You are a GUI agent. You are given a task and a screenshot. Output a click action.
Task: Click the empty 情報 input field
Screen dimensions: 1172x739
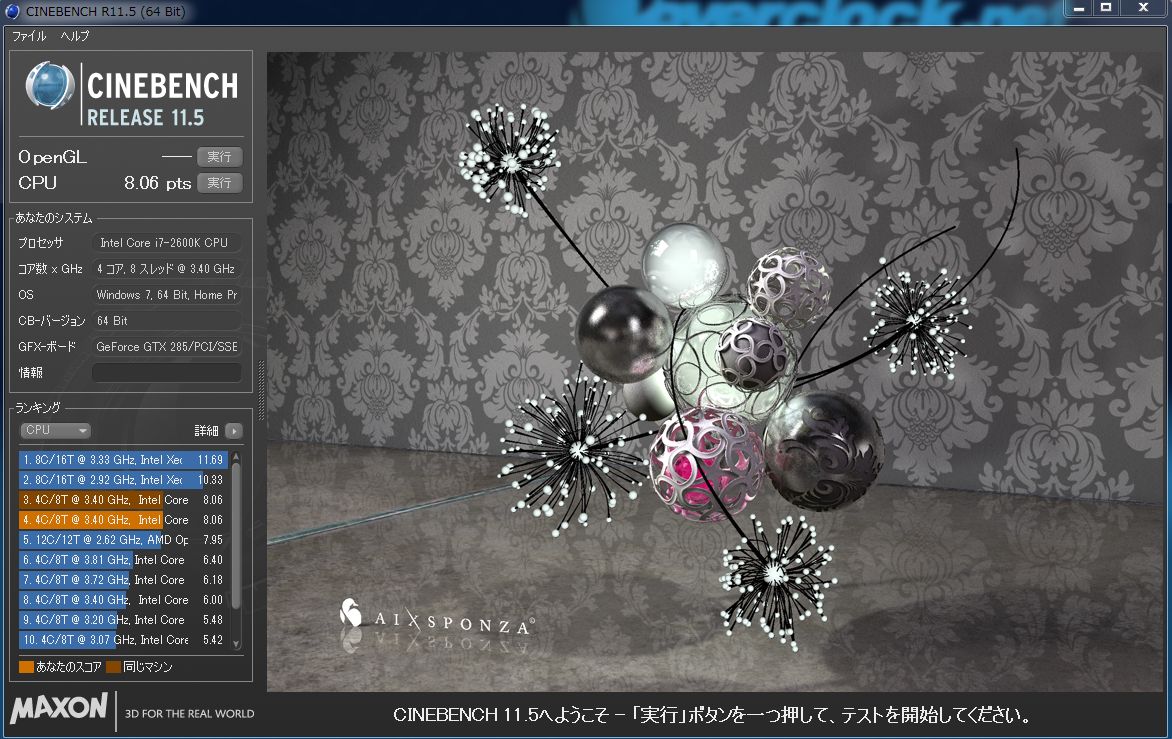point(167,372)
